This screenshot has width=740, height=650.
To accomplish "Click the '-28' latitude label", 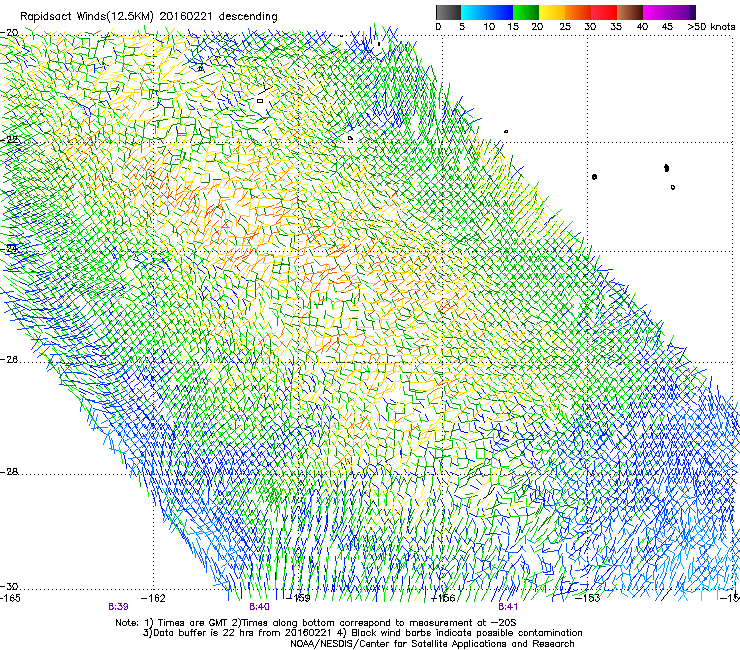I will point(9,472).
